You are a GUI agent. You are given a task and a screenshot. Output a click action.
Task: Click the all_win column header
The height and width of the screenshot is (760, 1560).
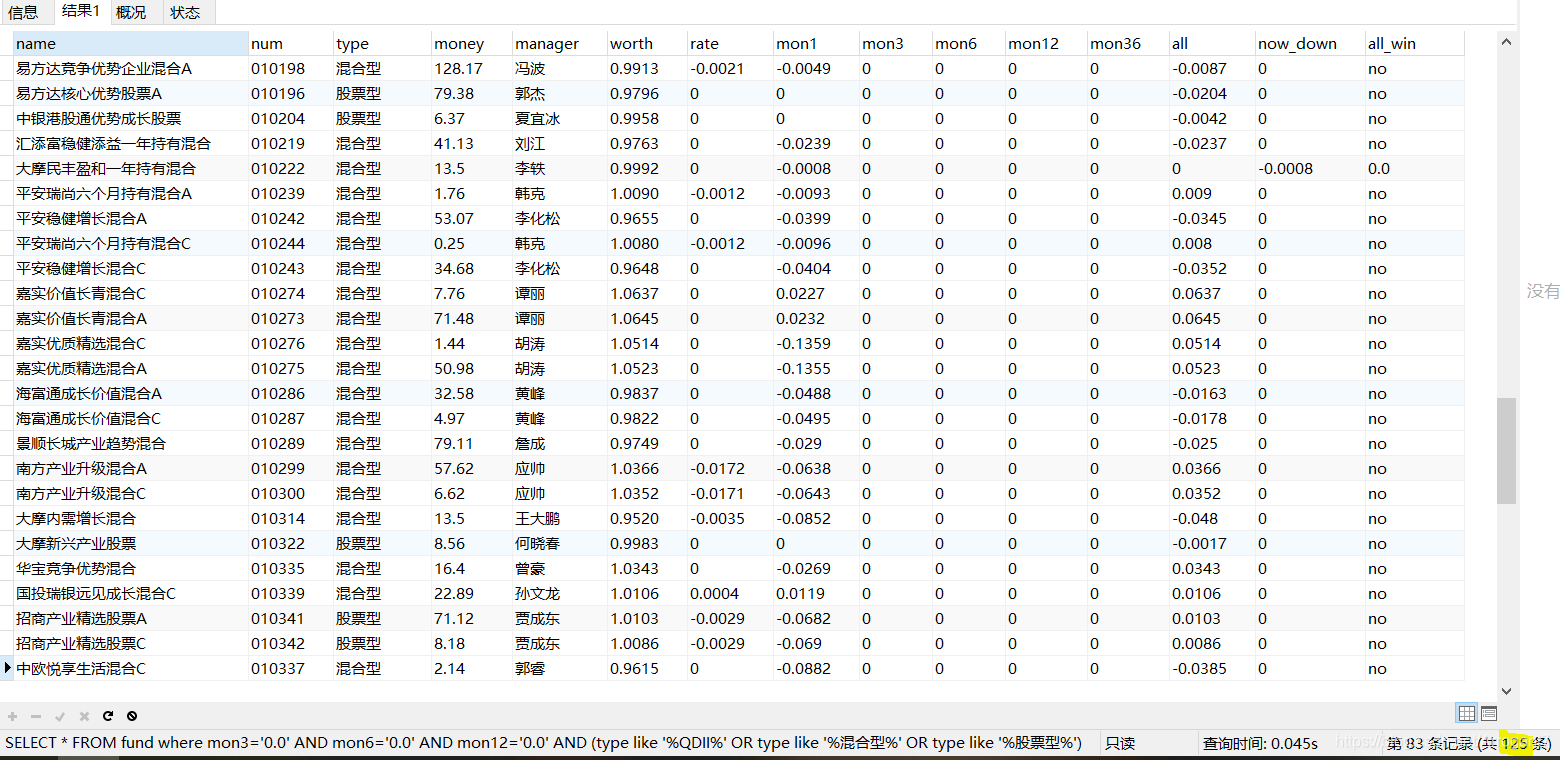coord(1414,43)
